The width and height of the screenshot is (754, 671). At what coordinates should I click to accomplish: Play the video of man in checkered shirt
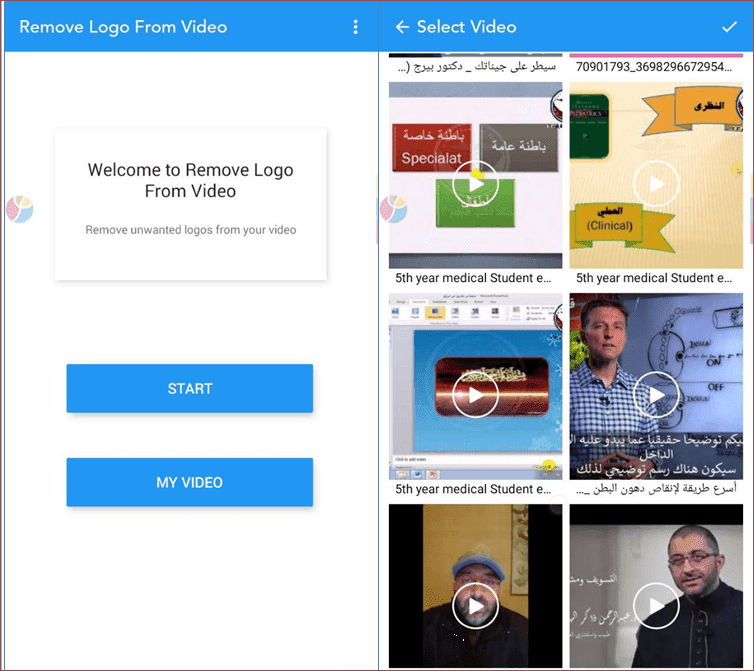(x=657, y=394)
